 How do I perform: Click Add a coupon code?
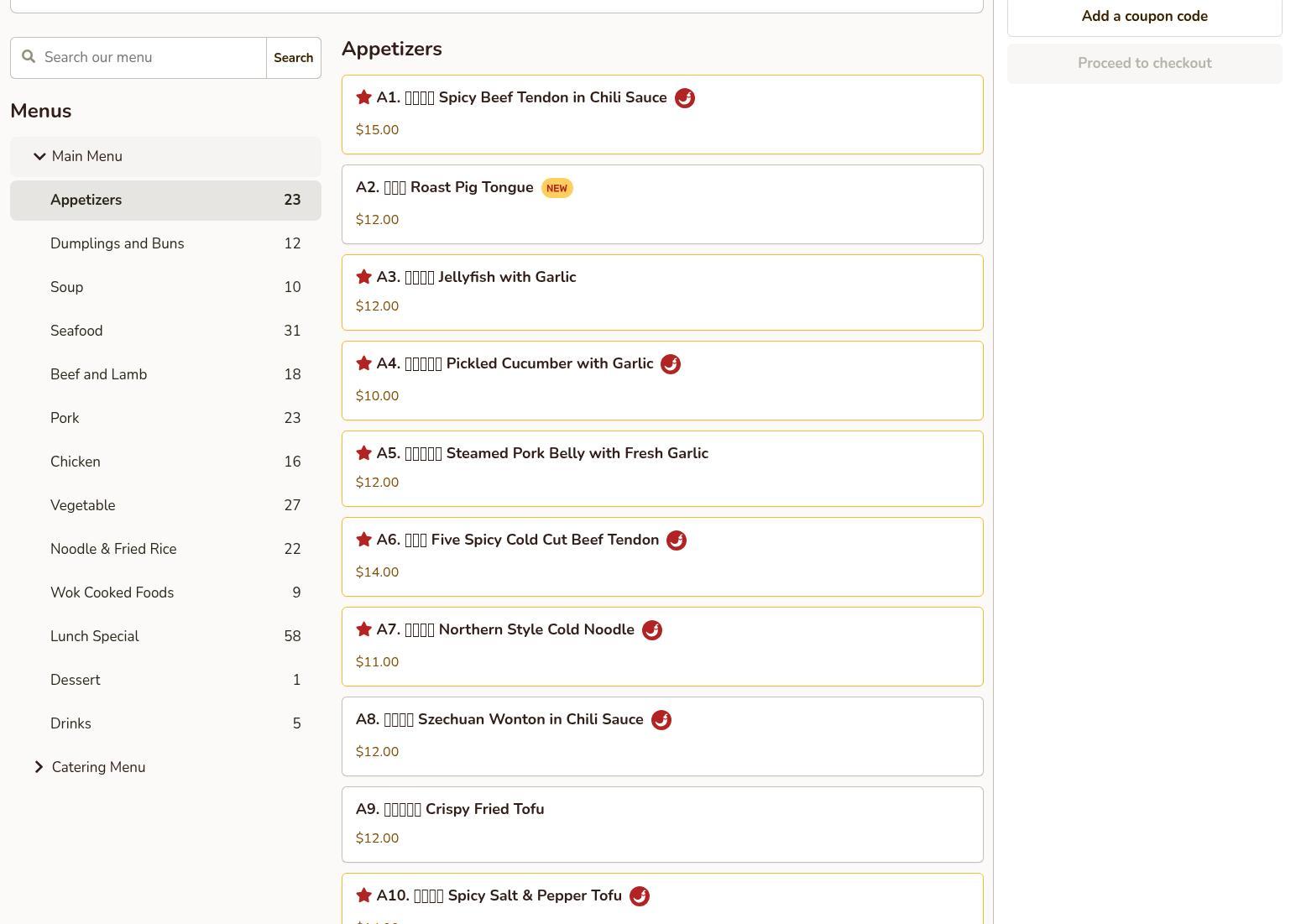click(1145, 17)
